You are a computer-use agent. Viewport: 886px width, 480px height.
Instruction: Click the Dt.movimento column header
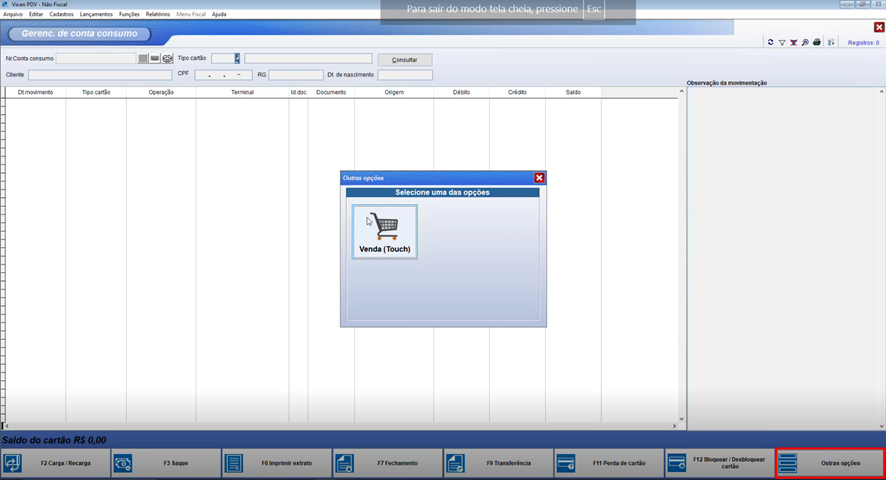[36, 92]
